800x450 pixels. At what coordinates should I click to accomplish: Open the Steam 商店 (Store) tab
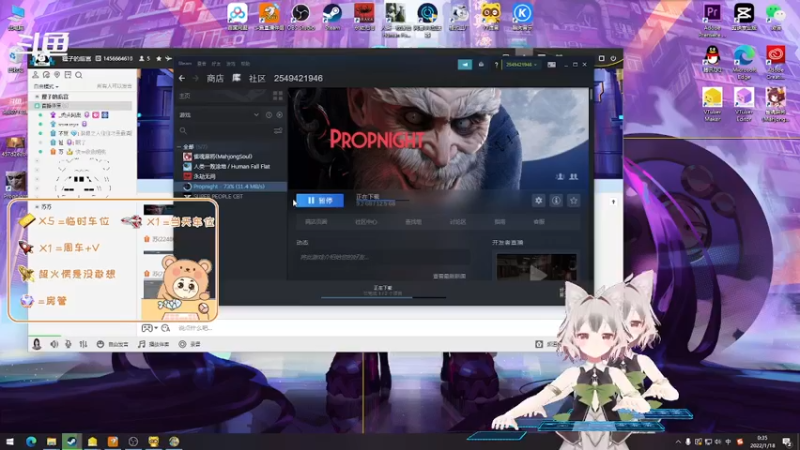click(215, 78)
